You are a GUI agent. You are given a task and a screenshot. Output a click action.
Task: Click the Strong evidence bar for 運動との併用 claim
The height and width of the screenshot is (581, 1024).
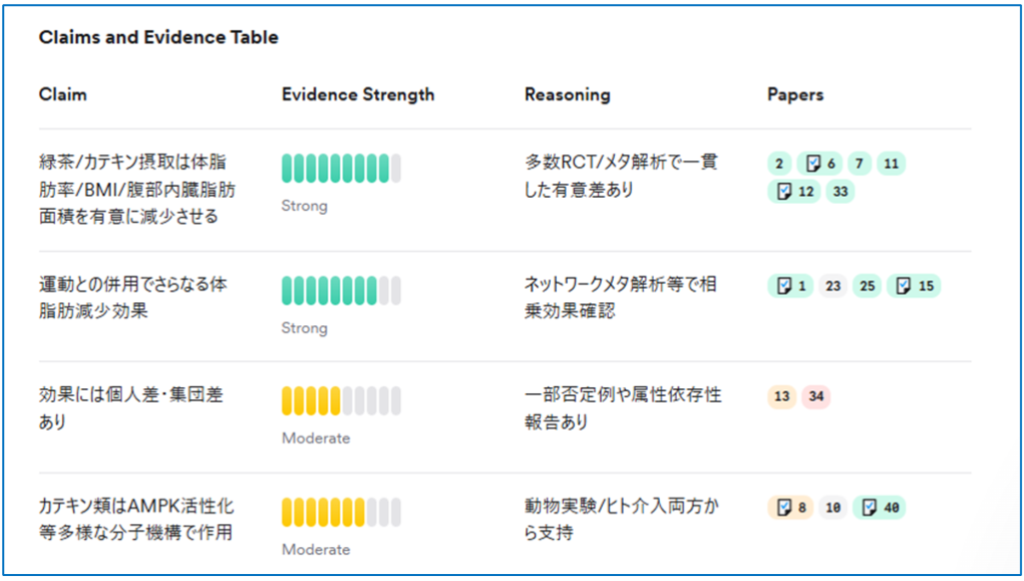point(341,290)
